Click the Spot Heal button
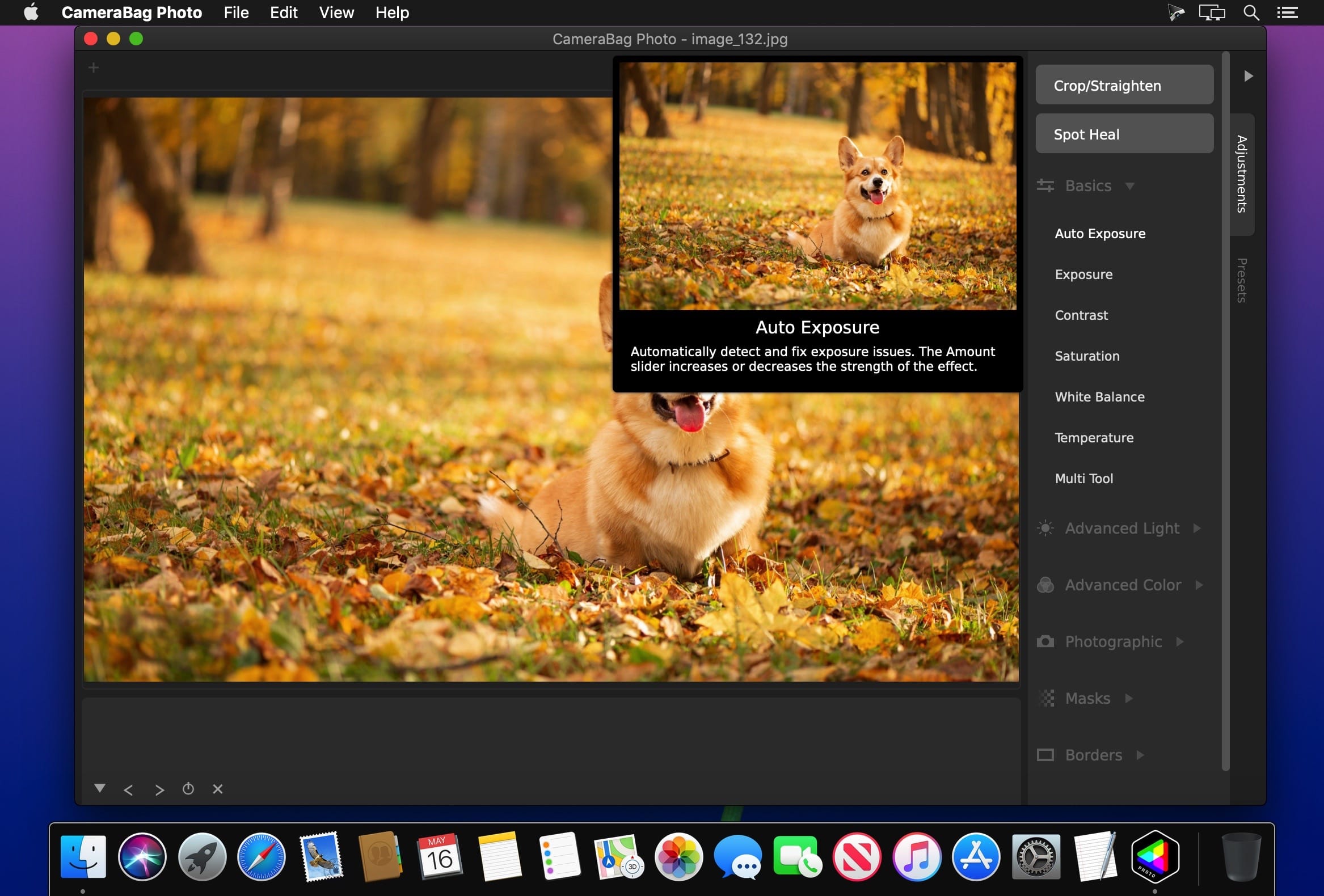The width and height of the screenshot is (1324, 896). (x=1124, y=134)
